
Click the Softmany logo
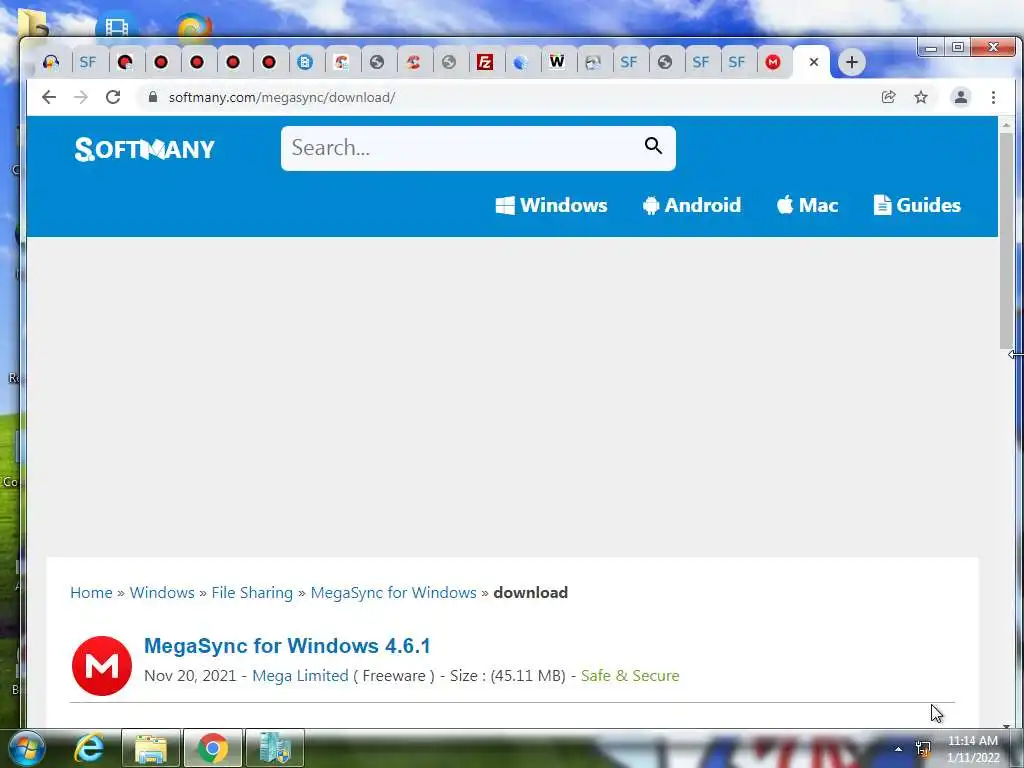point(144,149)
